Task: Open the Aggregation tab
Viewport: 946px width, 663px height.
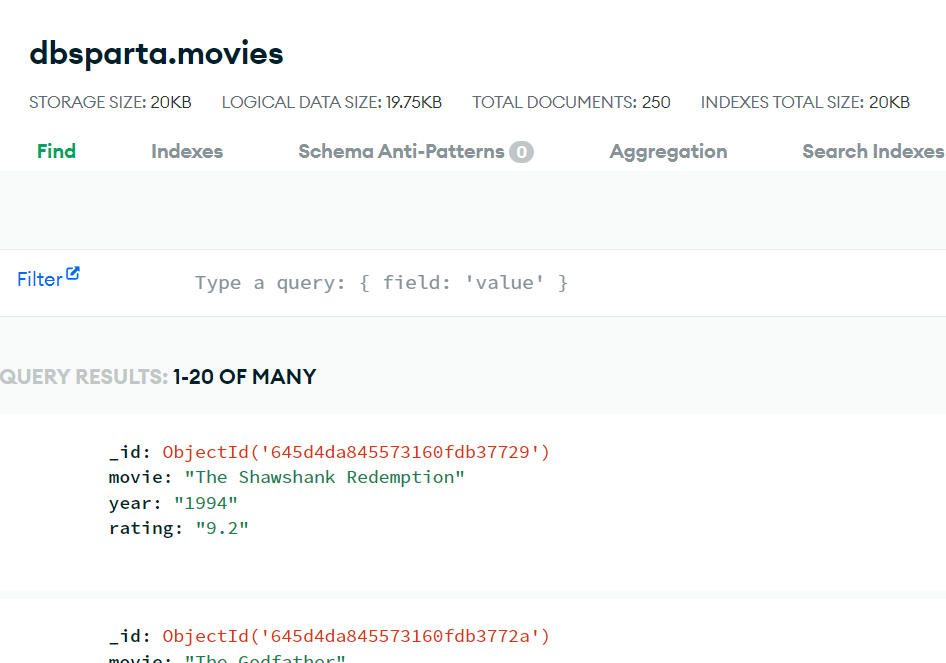Action: pos(668,151)
